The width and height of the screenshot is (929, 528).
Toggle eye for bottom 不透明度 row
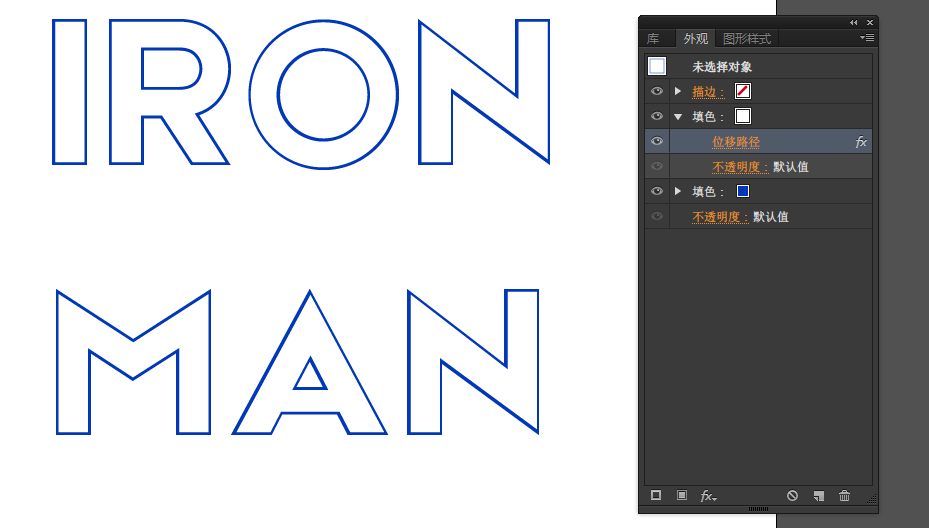click(x=656, y=216)
